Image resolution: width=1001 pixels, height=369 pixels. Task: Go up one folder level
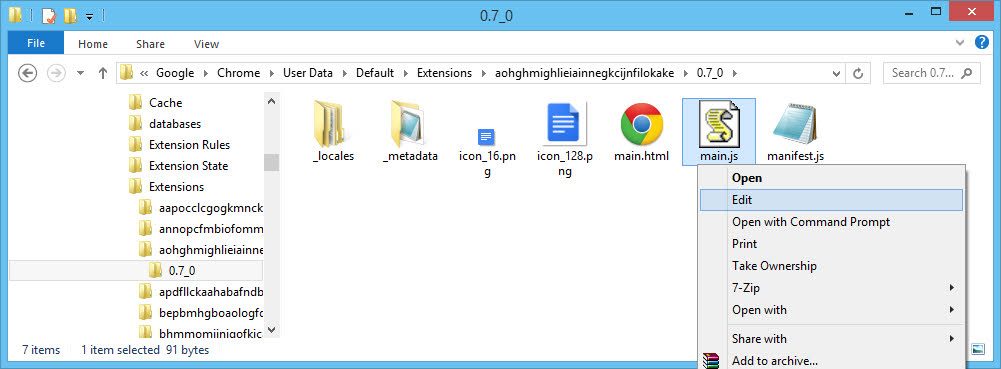[102, 73]
